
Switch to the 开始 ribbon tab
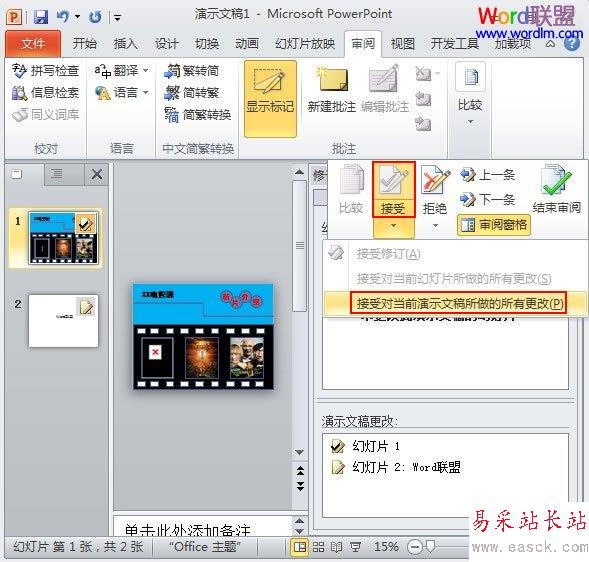coord(85,44)
